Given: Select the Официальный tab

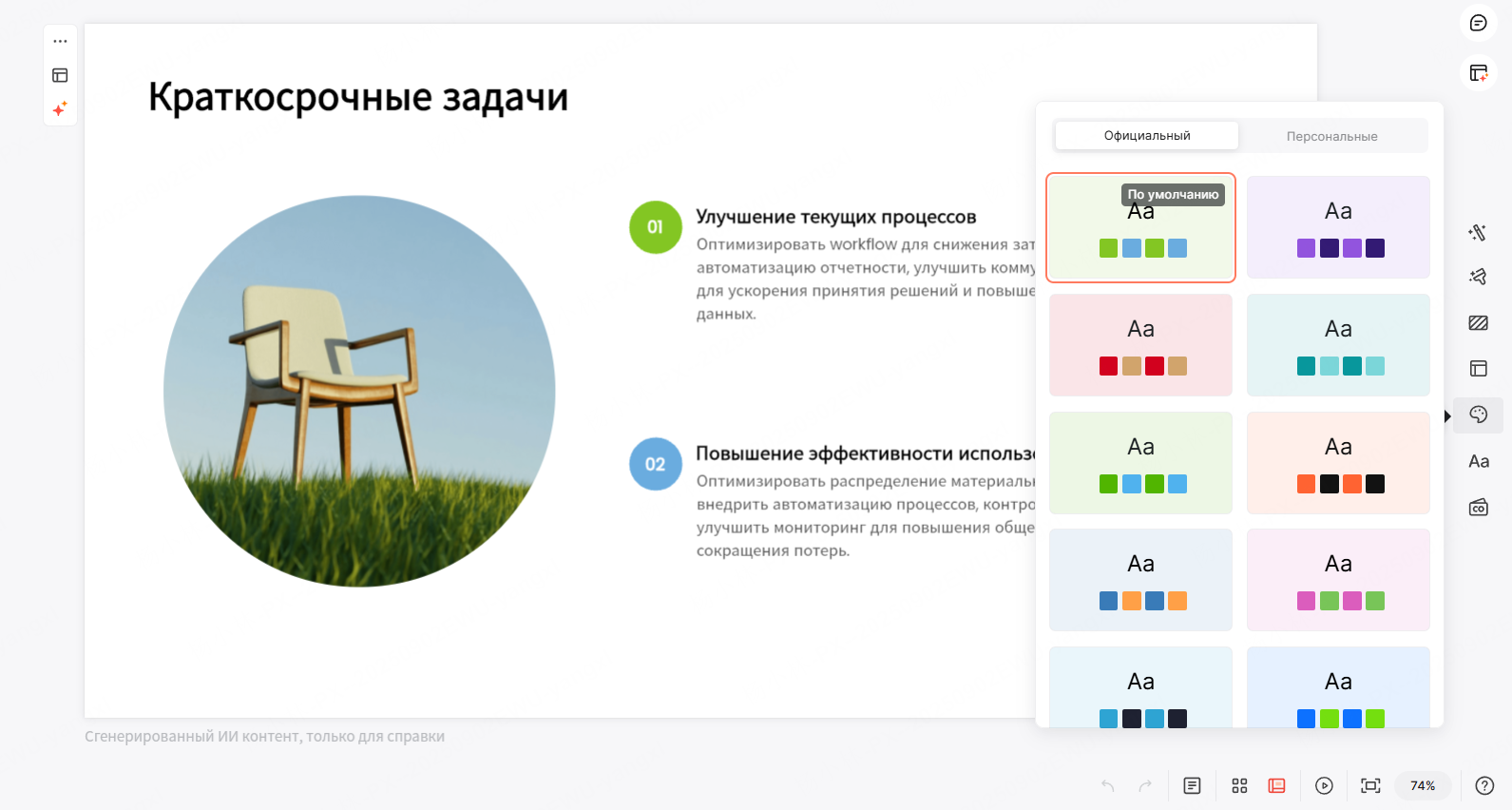Looking at the screenshot, I should click(x=1146, y=136).
